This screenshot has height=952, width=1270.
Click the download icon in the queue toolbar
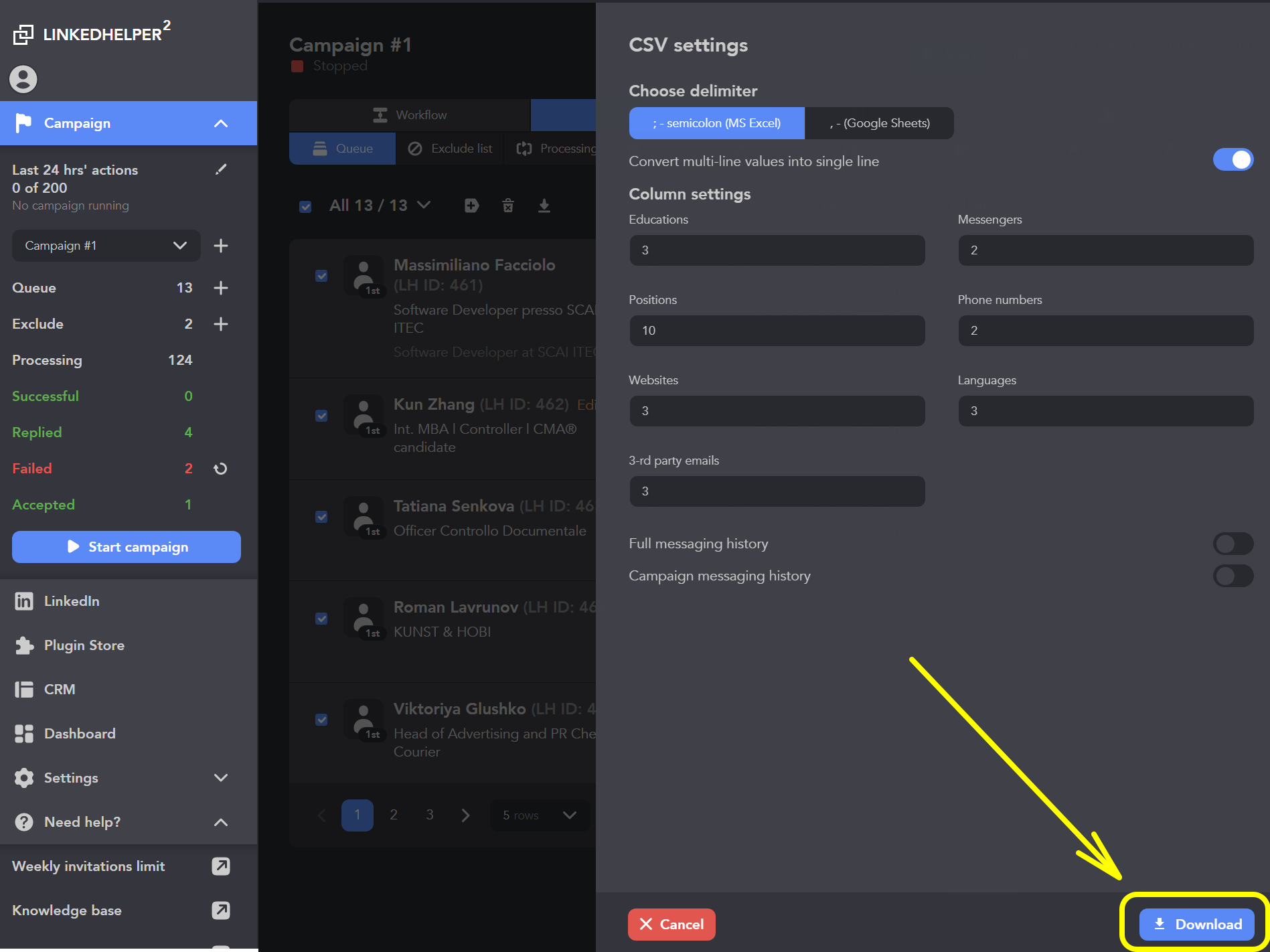544,206
